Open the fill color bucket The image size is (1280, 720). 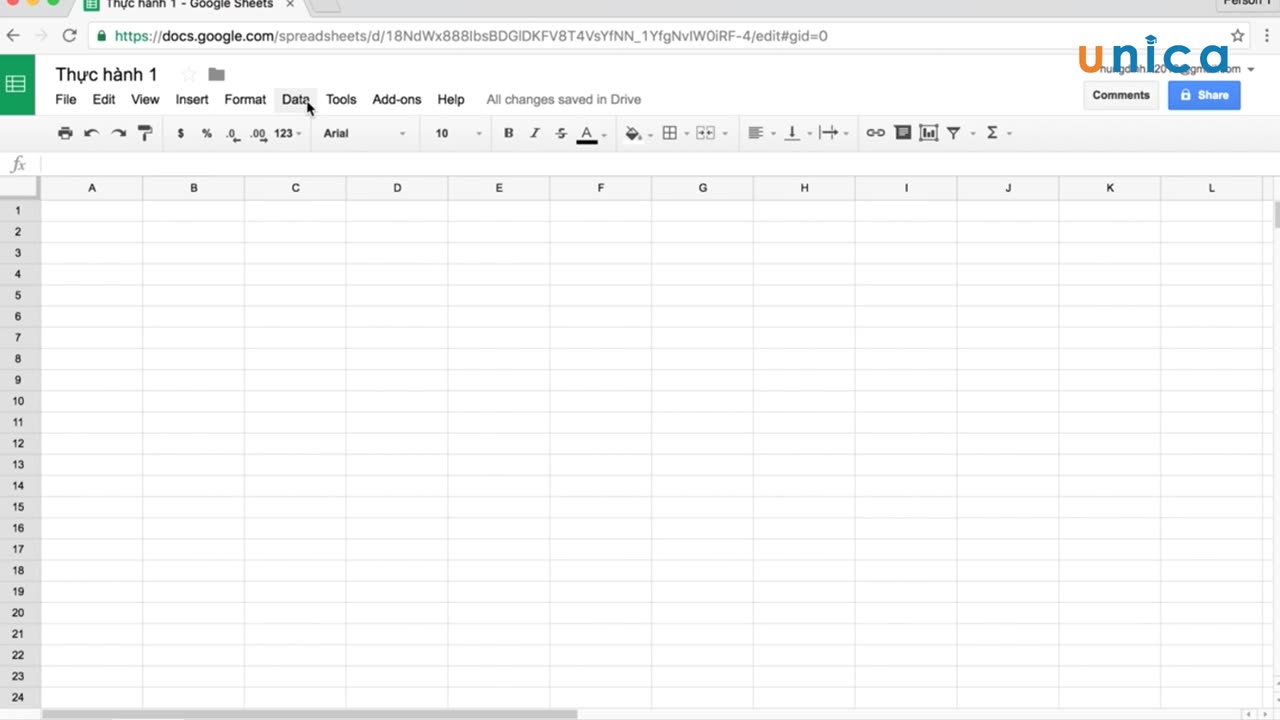pos(633,133)
